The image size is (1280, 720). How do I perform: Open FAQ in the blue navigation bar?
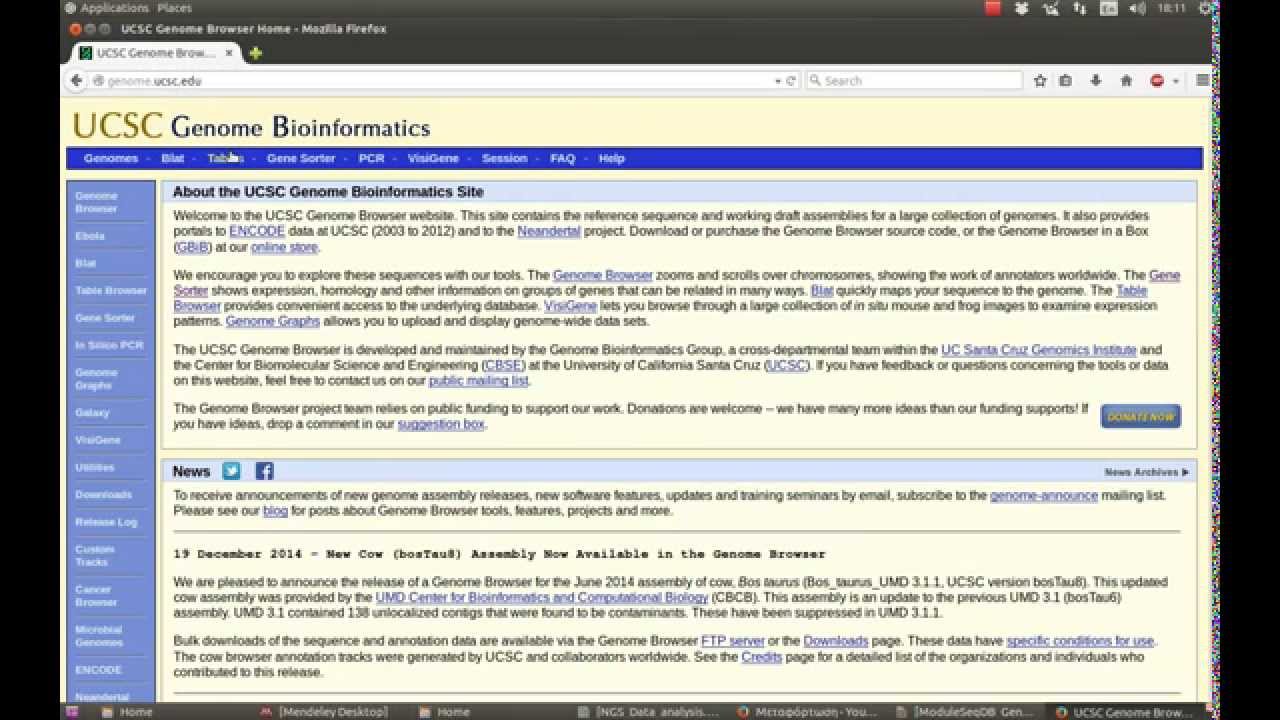563,158
